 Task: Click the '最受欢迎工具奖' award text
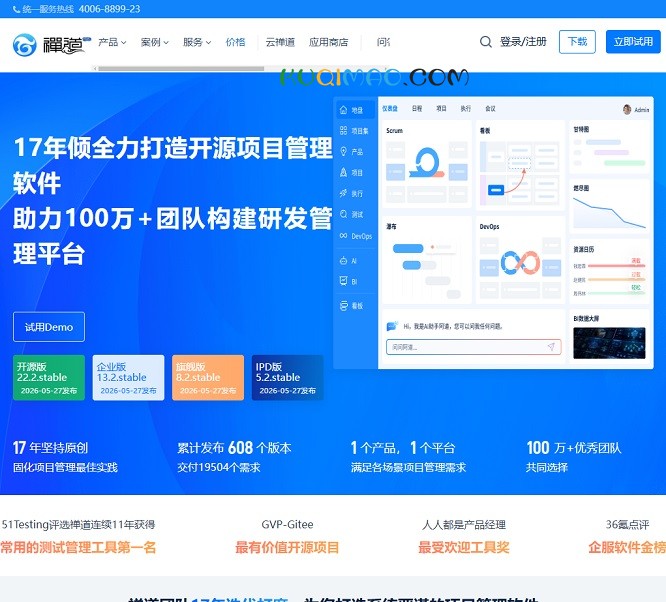tap(463, 547)
